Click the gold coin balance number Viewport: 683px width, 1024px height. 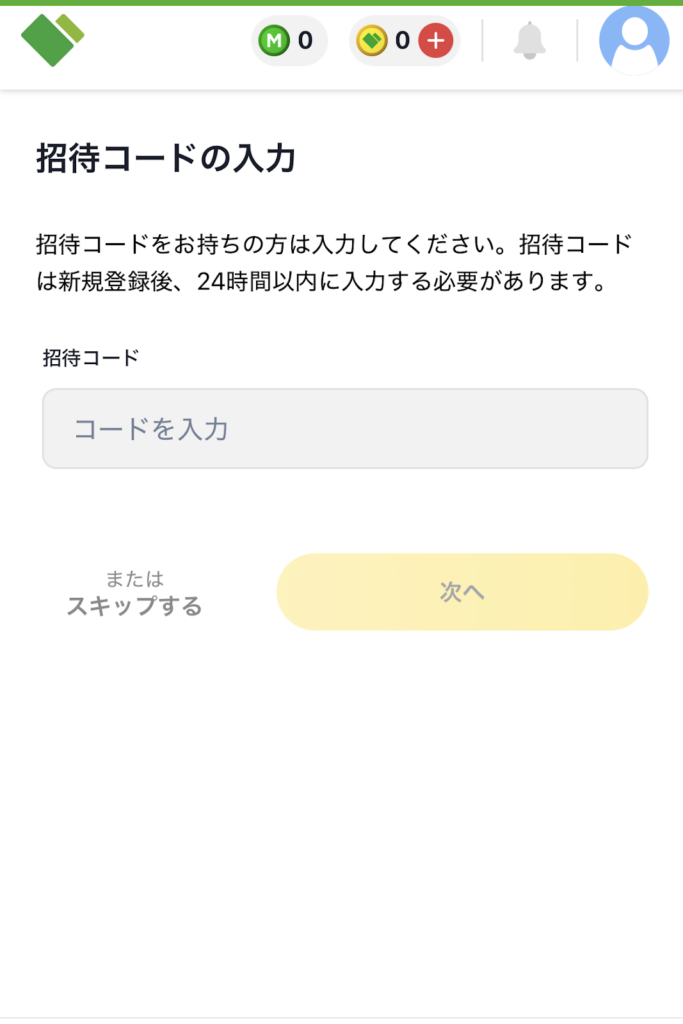(402, 41)
